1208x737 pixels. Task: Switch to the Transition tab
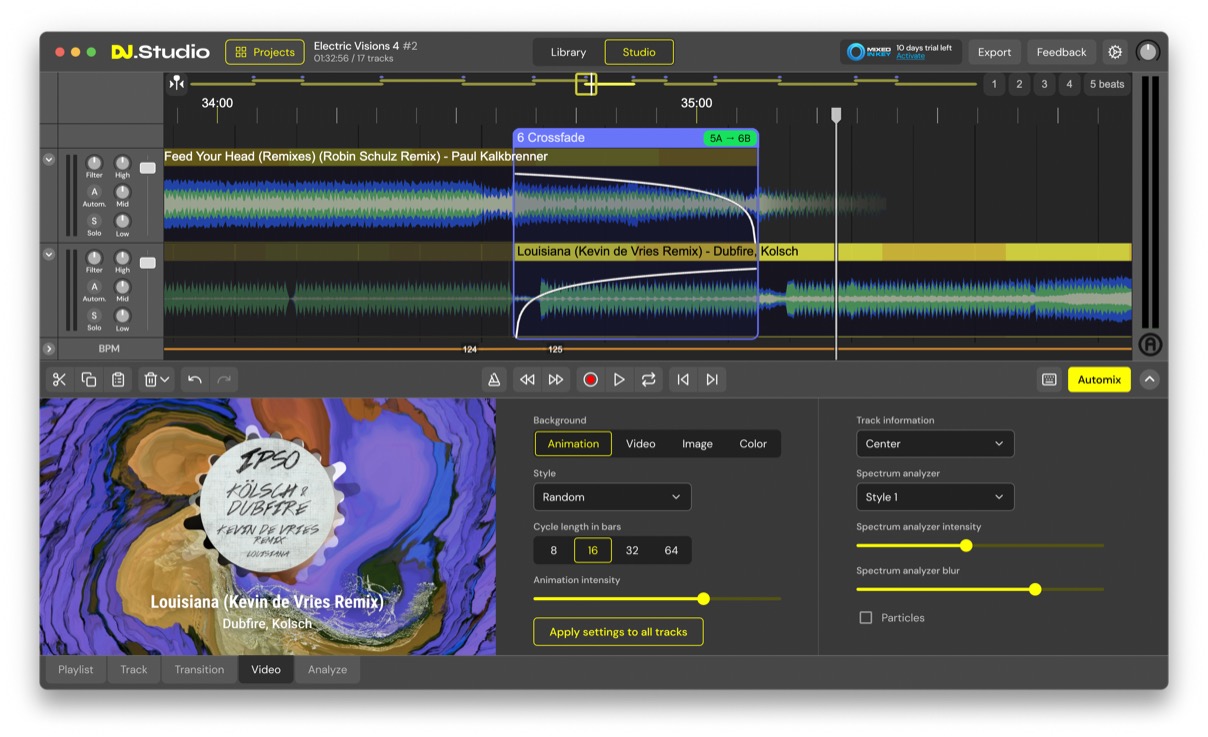click(199, 669)
